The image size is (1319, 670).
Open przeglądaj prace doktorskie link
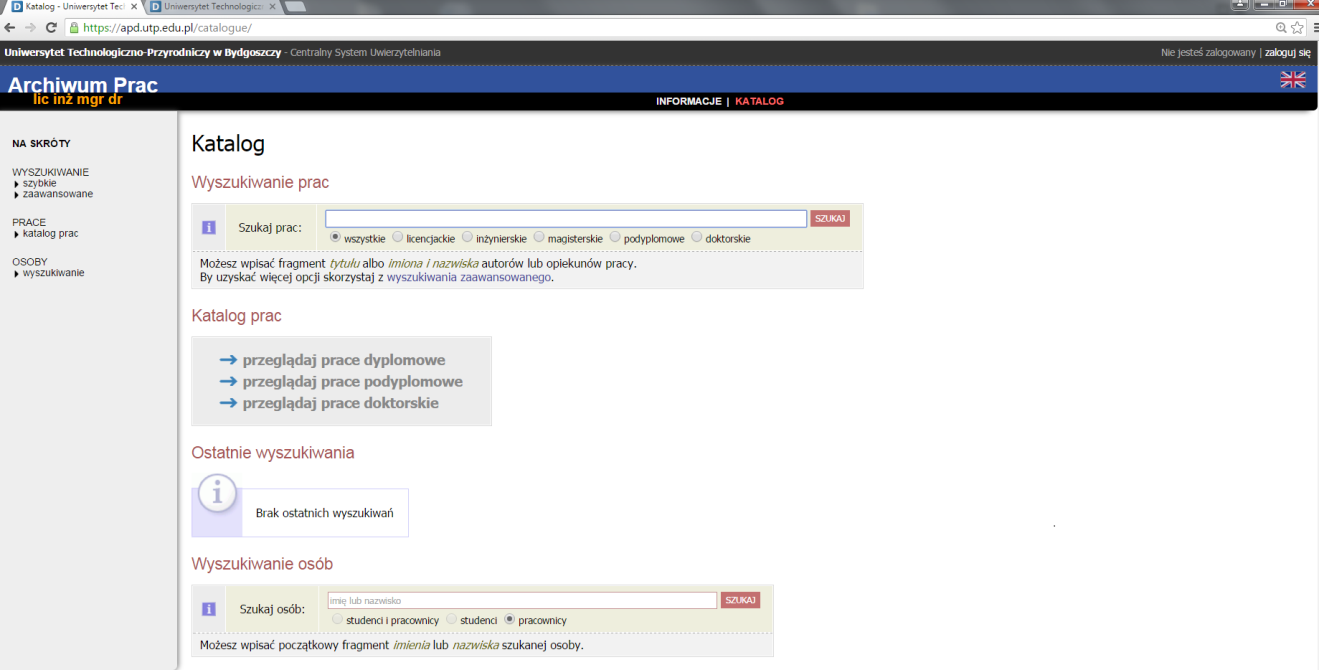[x=341, y=403]
